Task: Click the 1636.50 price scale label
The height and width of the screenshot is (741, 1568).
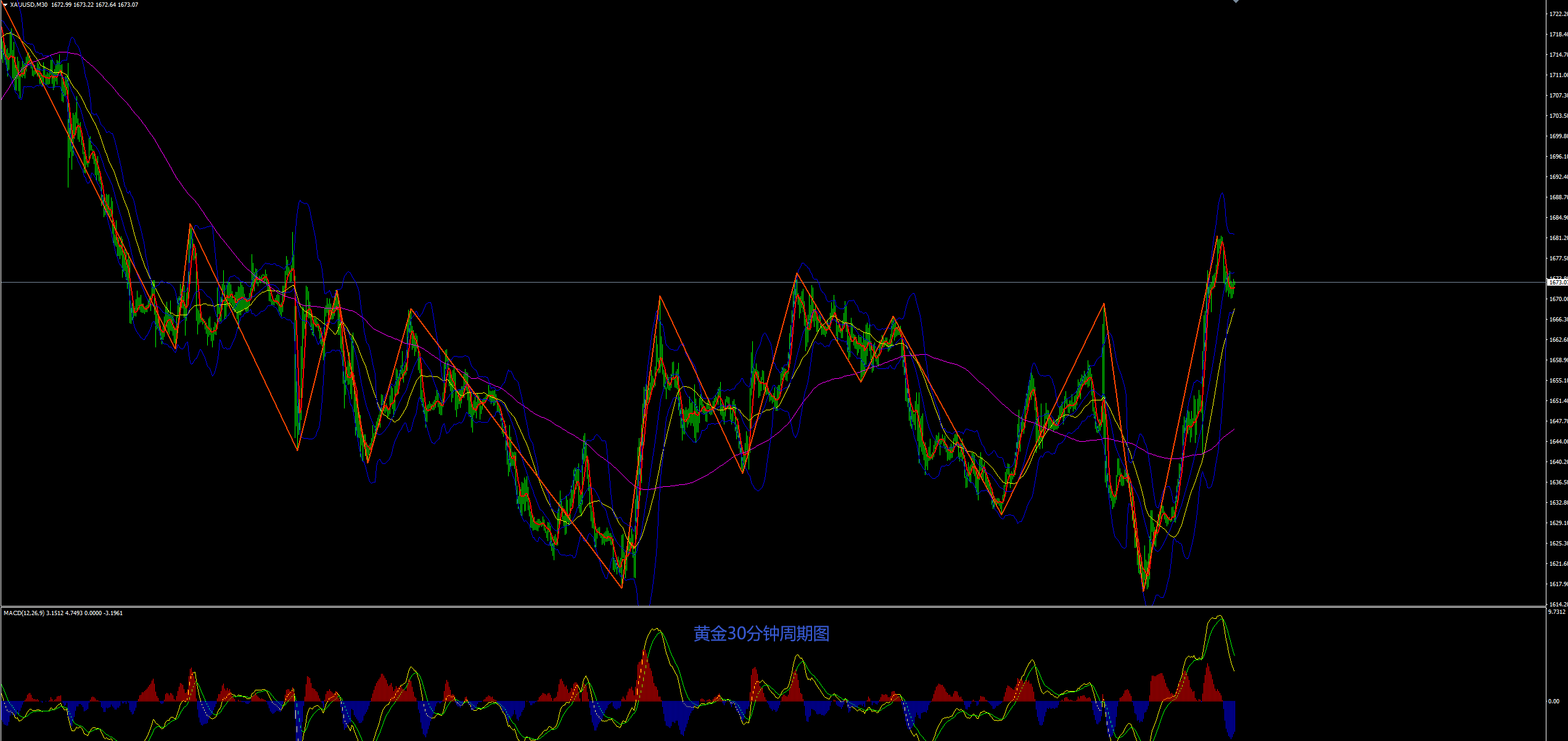Action: tap(1558, 482)
